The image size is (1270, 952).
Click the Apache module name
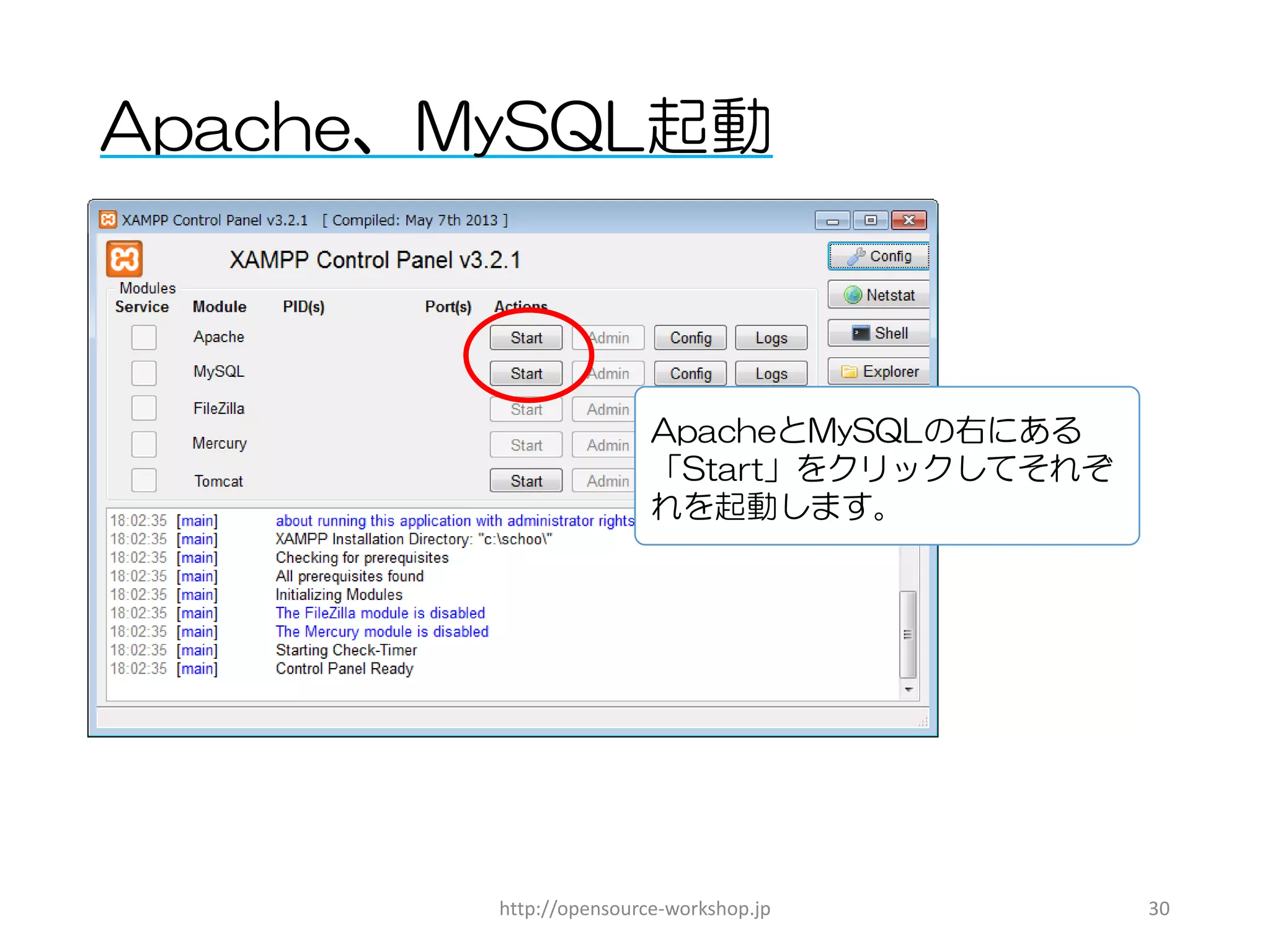point(219,337)
